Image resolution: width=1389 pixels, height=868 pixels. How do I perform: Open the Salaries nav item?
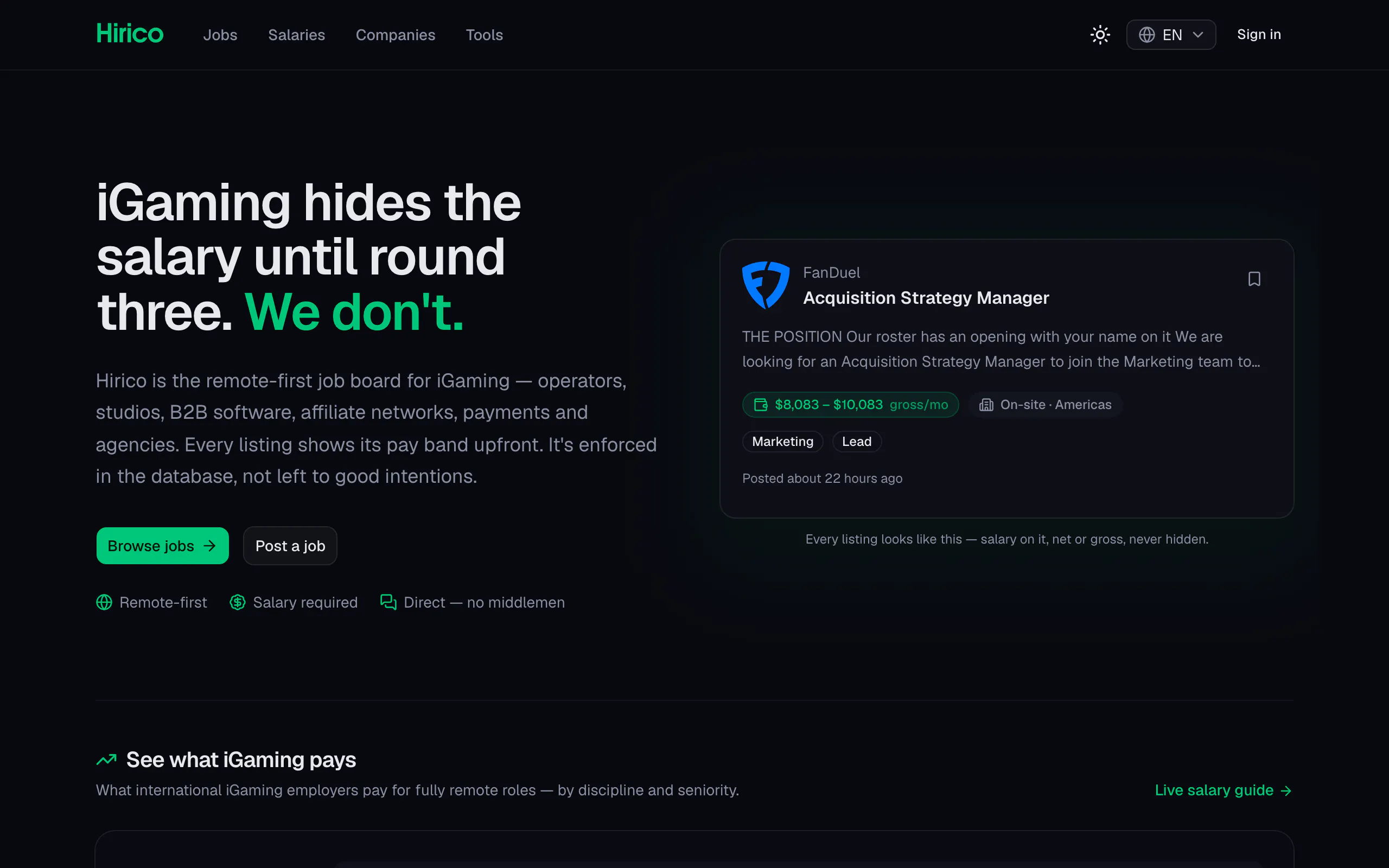pos(297,35)
